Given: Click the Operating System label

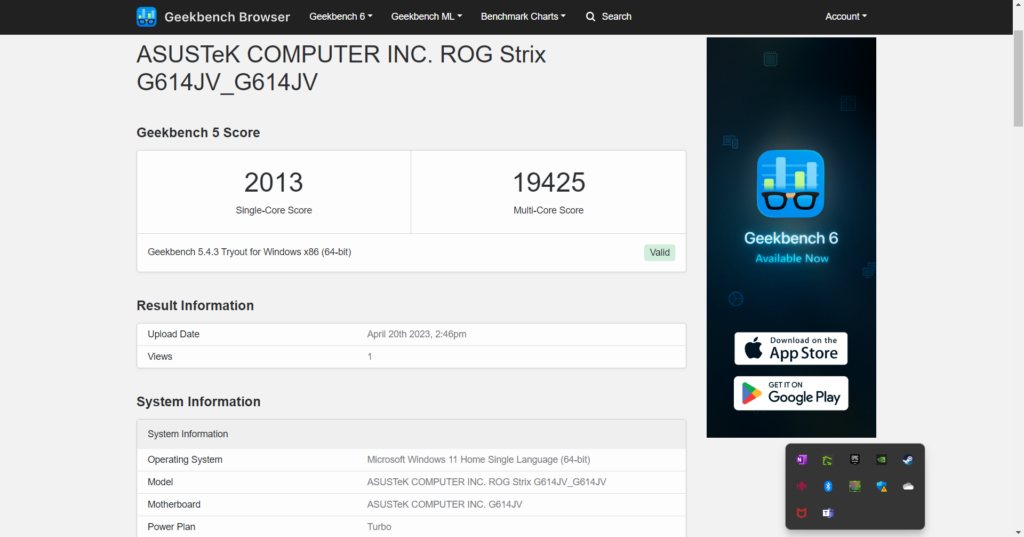Looking at the screenshot, I should [185, 460].
